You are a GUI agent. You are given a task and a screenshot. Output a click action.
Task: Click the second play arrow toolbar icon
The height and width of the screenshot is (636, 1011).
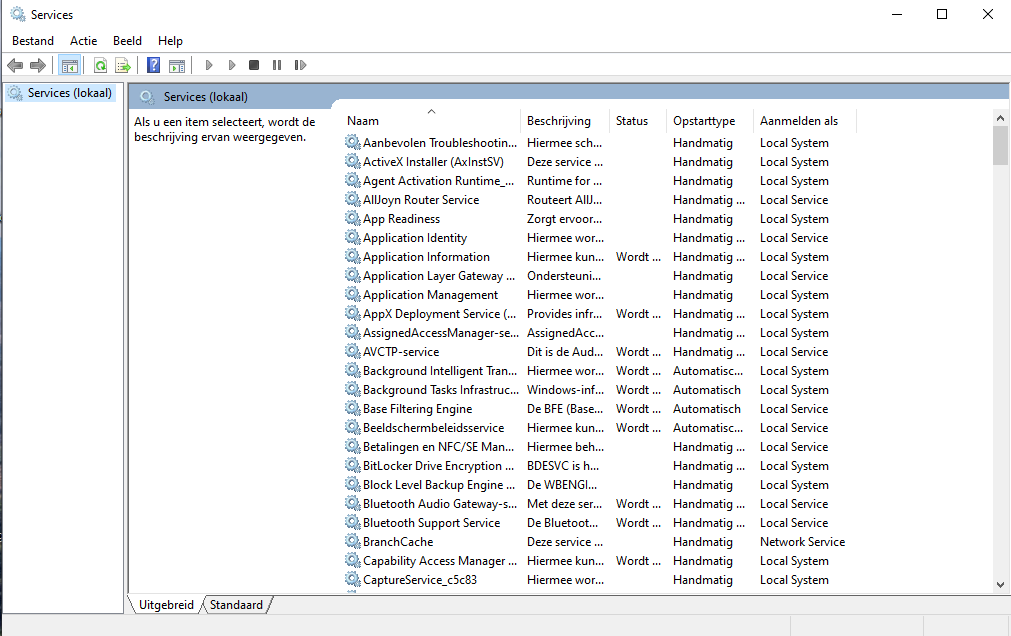coord(232,65)
